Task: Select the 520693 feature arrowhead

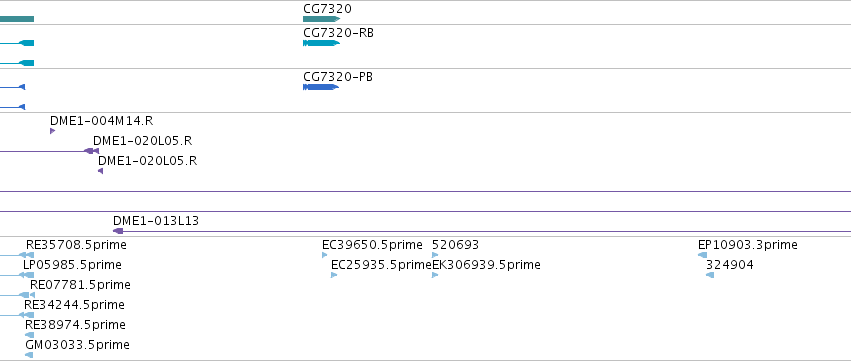Action: pyautogui.click(x=435, y=255)
